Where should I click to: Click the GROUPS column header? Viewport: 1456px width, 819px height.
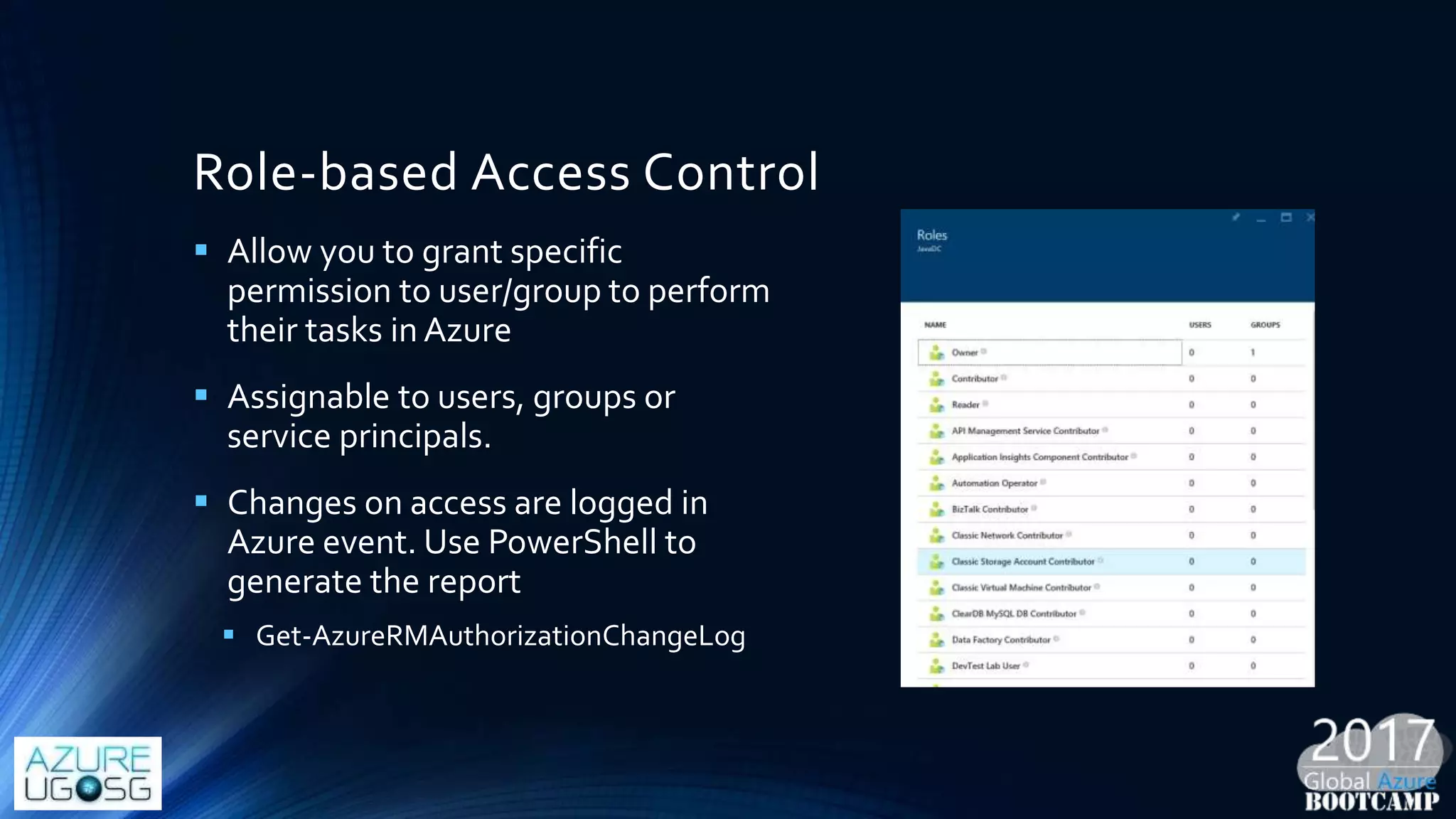pyautogui.click(x=1265, y=325)
